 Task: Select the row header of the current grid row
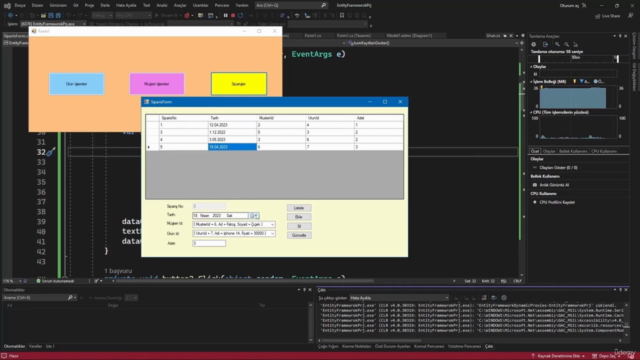click(x=153, y=147)
